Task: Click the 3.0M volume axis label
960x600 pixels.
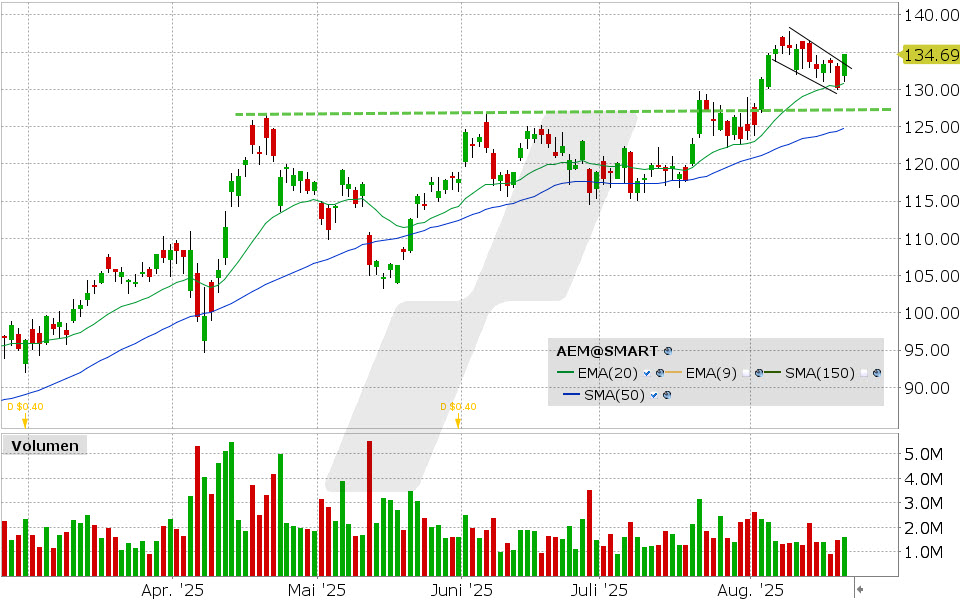Action: tap(923, 503)
